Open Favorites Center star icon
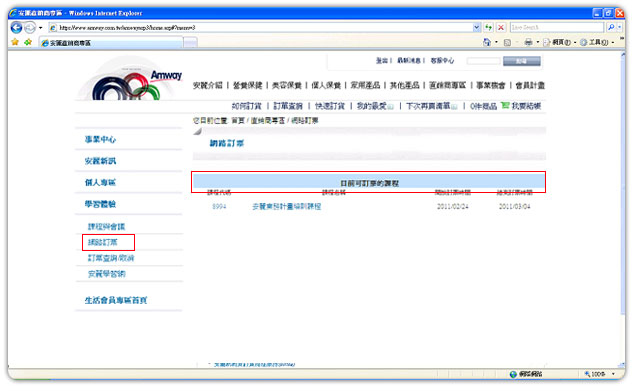 (x=15, y=42)
